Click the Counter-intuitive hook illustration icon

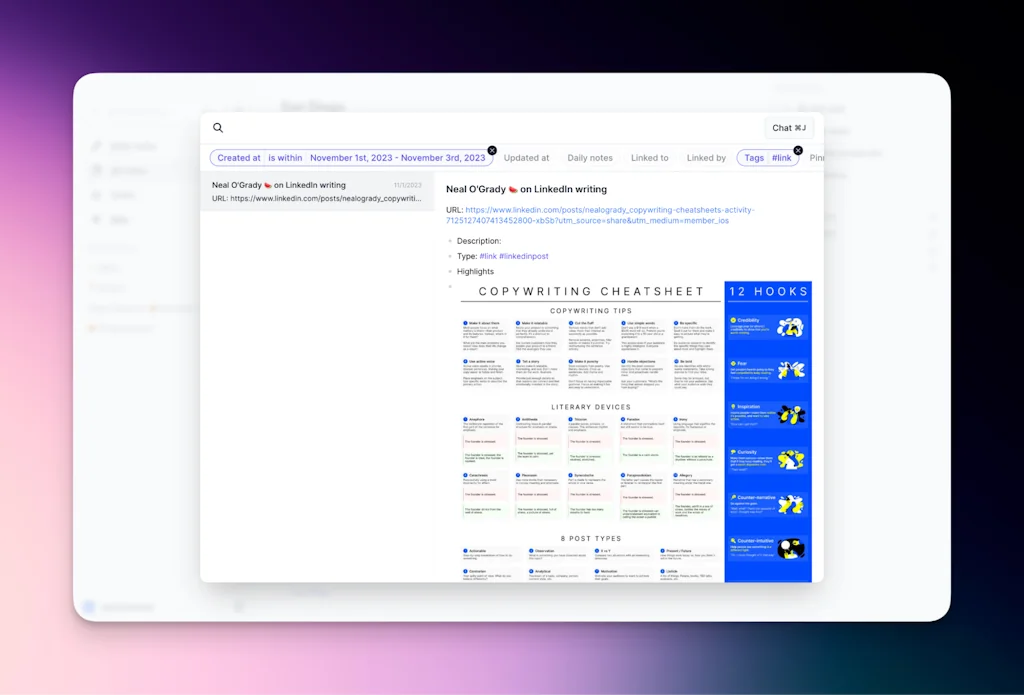pos(791,548)
